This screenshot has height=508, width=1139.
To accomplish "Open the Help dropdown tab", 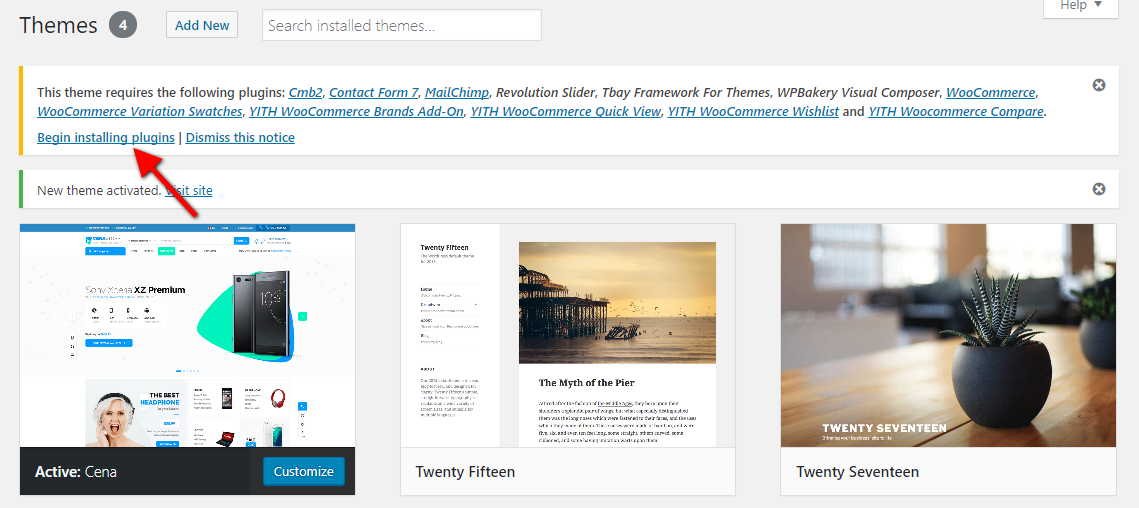I will click(1081, 6).
